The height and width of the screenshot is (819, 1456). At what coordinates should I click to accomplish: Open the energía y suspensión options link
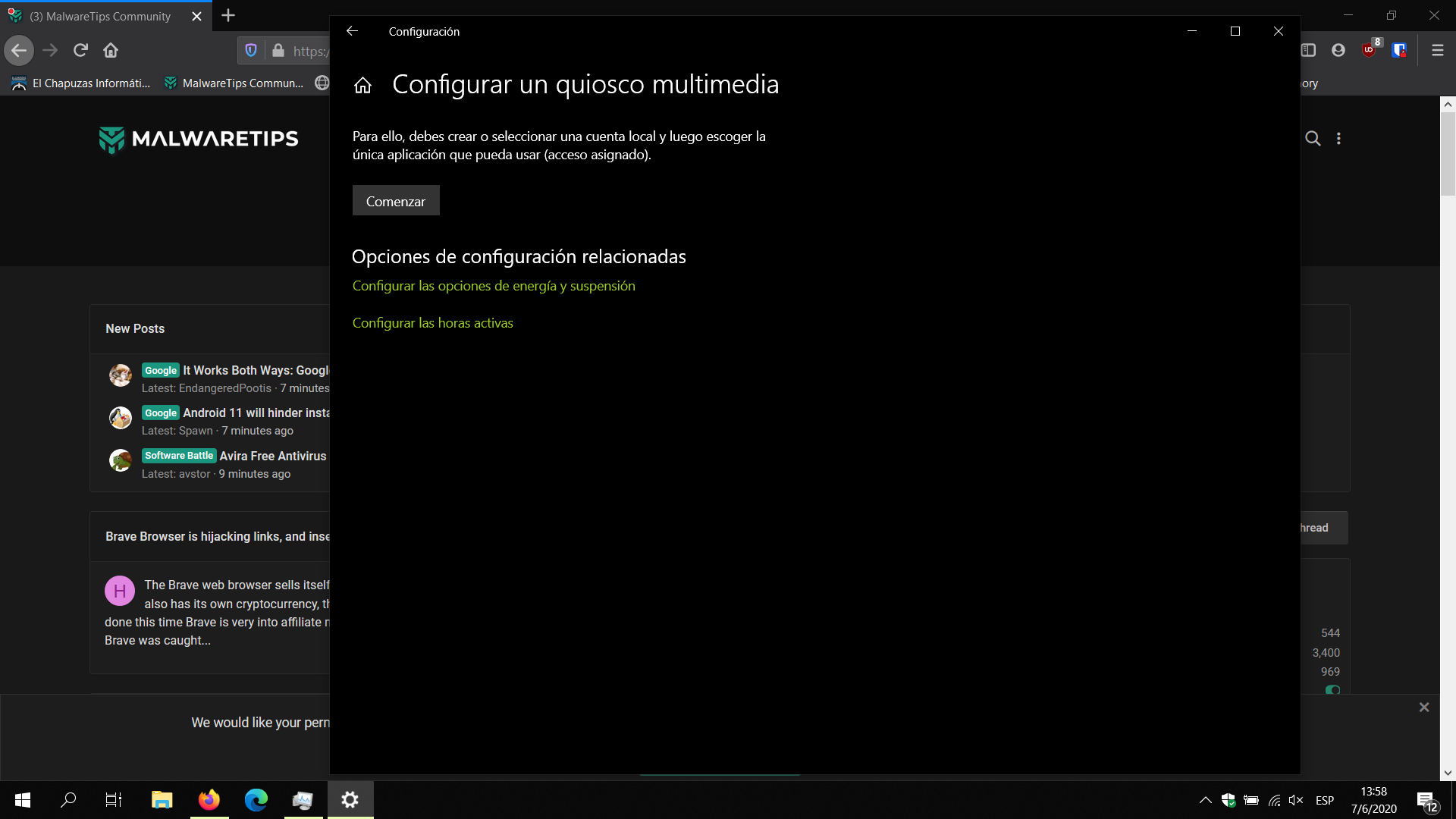point(493,286)
